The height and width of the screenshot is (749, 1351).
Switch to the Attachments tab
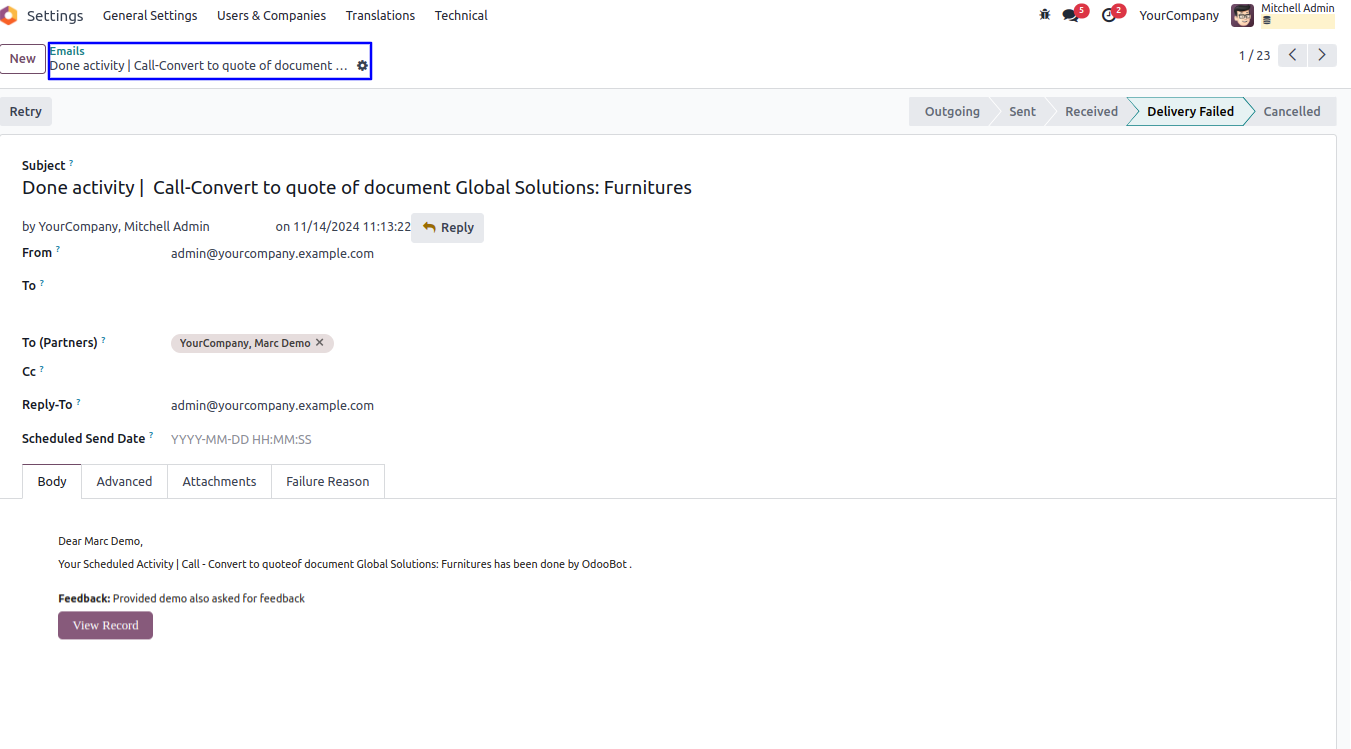pos(219,481)
